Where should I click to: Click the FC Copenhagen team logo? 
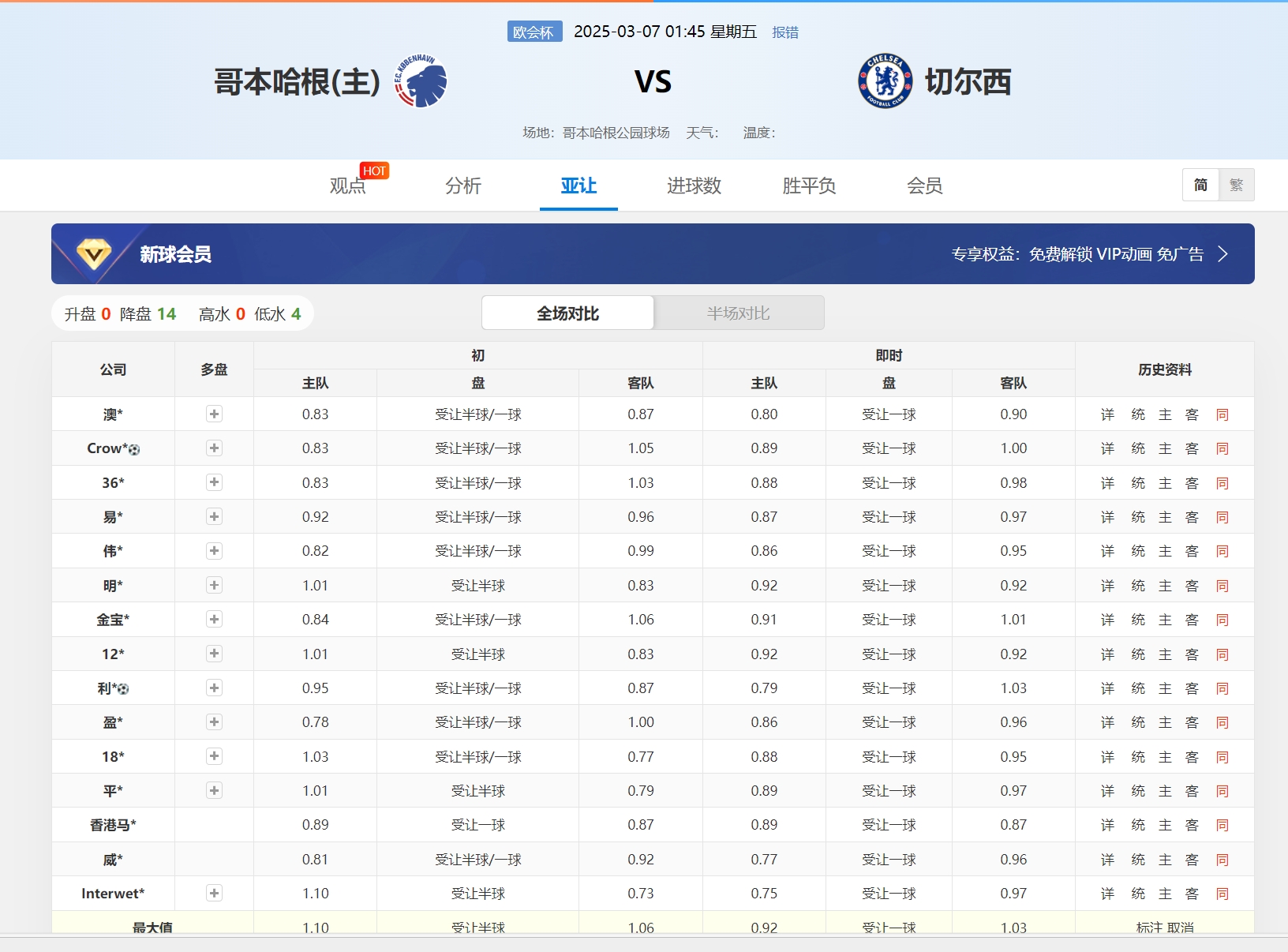click(421, 81)
